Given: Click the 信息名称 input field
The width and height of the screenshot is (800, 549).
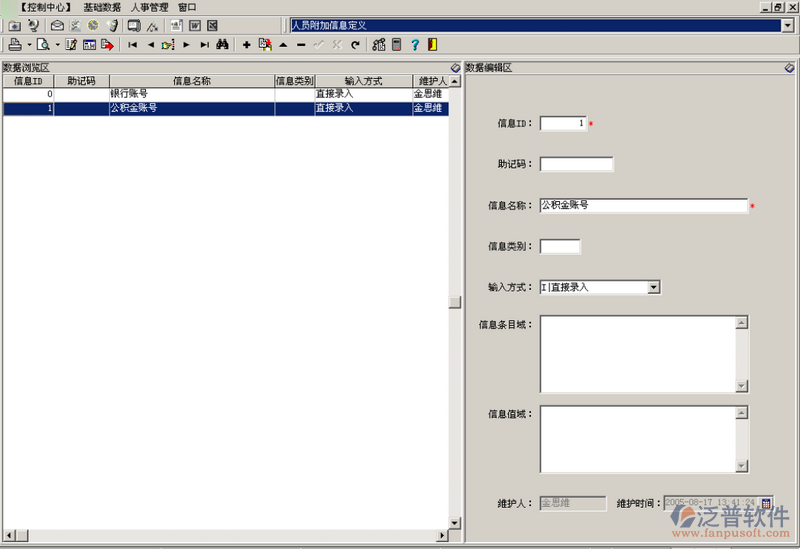Looking at the screenshot, I should click(643, 205).
